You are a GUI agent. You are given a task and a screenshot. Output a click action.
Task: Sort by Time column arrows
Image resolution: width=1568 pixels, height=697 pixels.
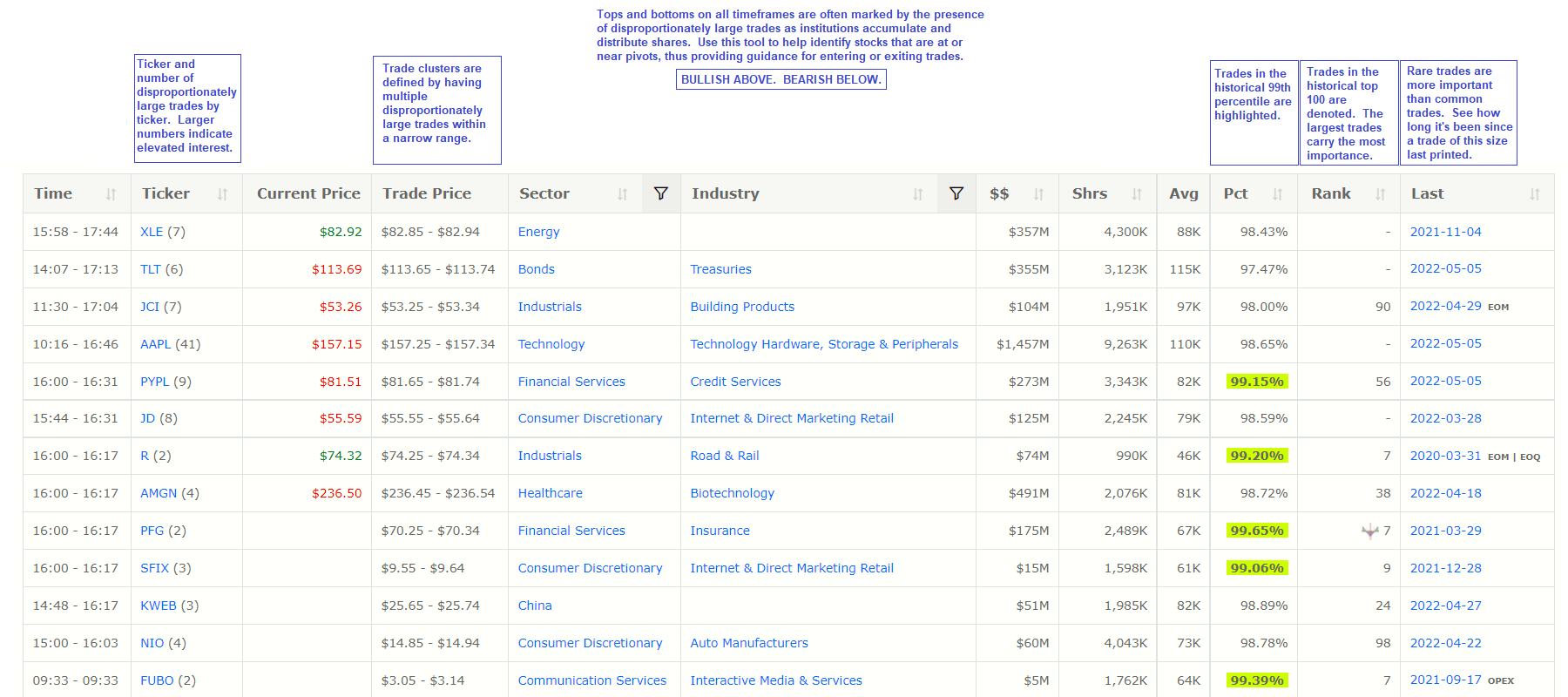click(111, 194)
